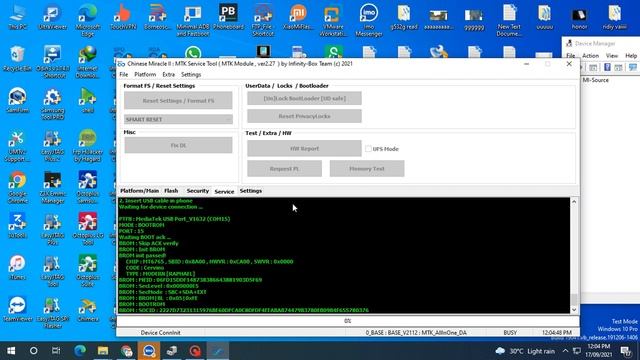640x360 pixels.
Task: Open the Z3X Shell Manager icon
Action: tap(52, 187)
